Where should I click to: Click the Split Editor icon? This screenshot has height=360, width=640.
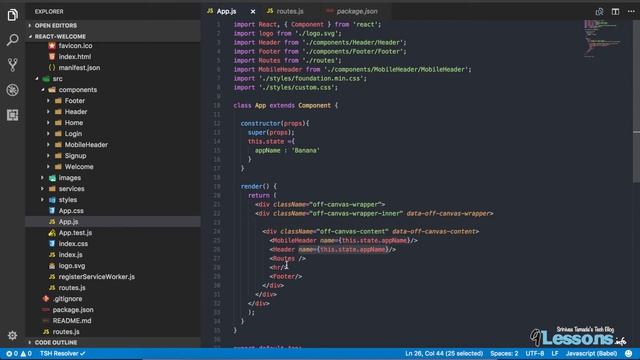click(615, 11)
